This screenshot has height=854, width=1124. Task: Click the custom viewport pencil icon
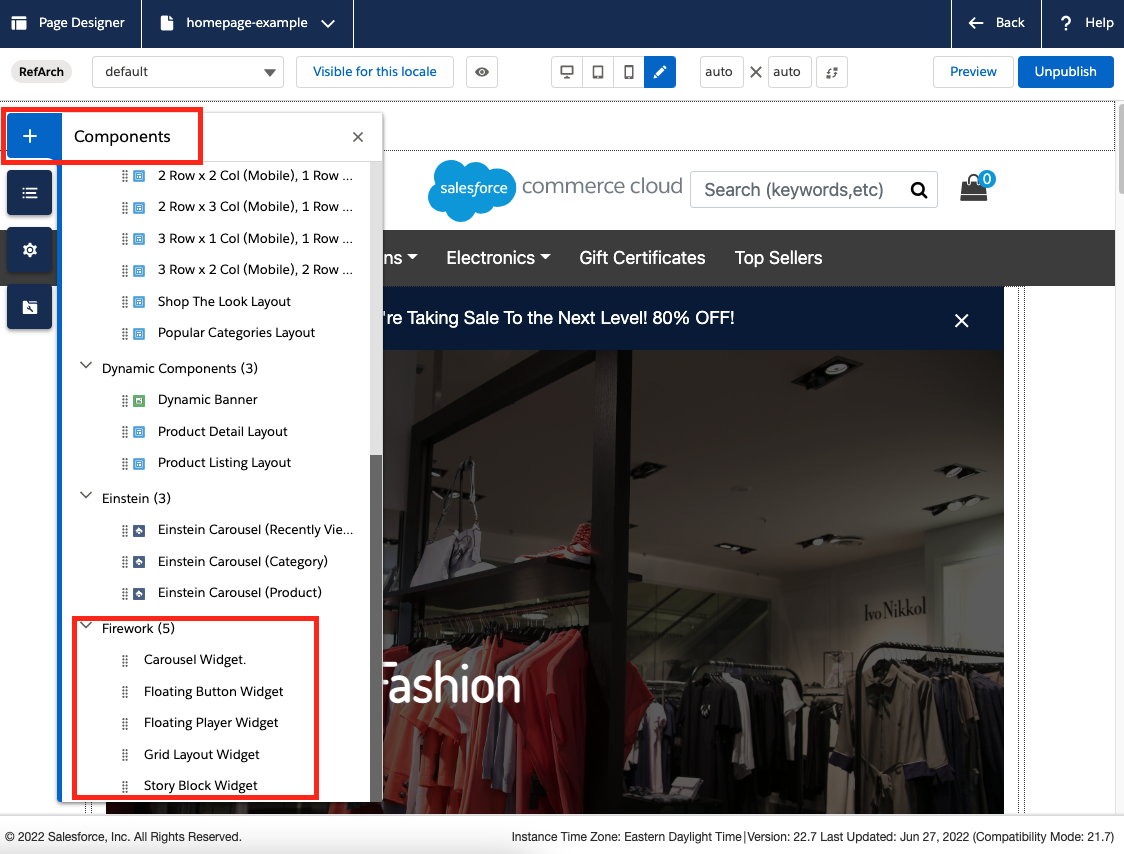point(660,72)
